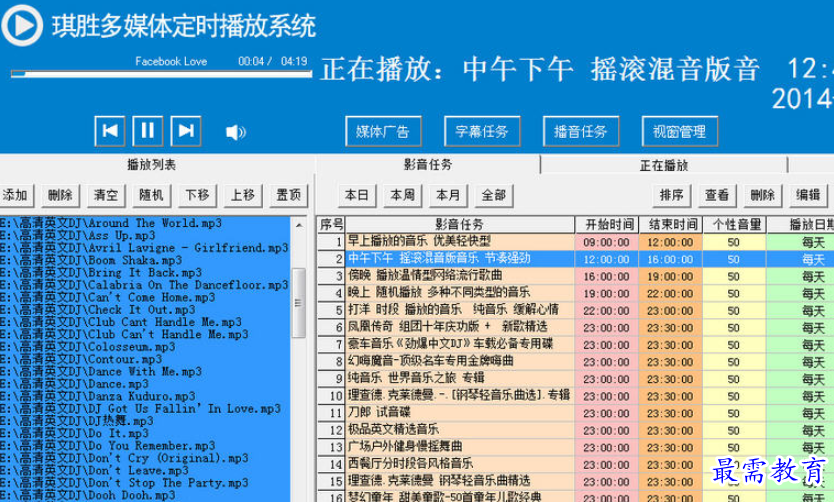Viewport: 834px width, 502px height.
Task: Skip to the next track
Action: coord(186,131)
